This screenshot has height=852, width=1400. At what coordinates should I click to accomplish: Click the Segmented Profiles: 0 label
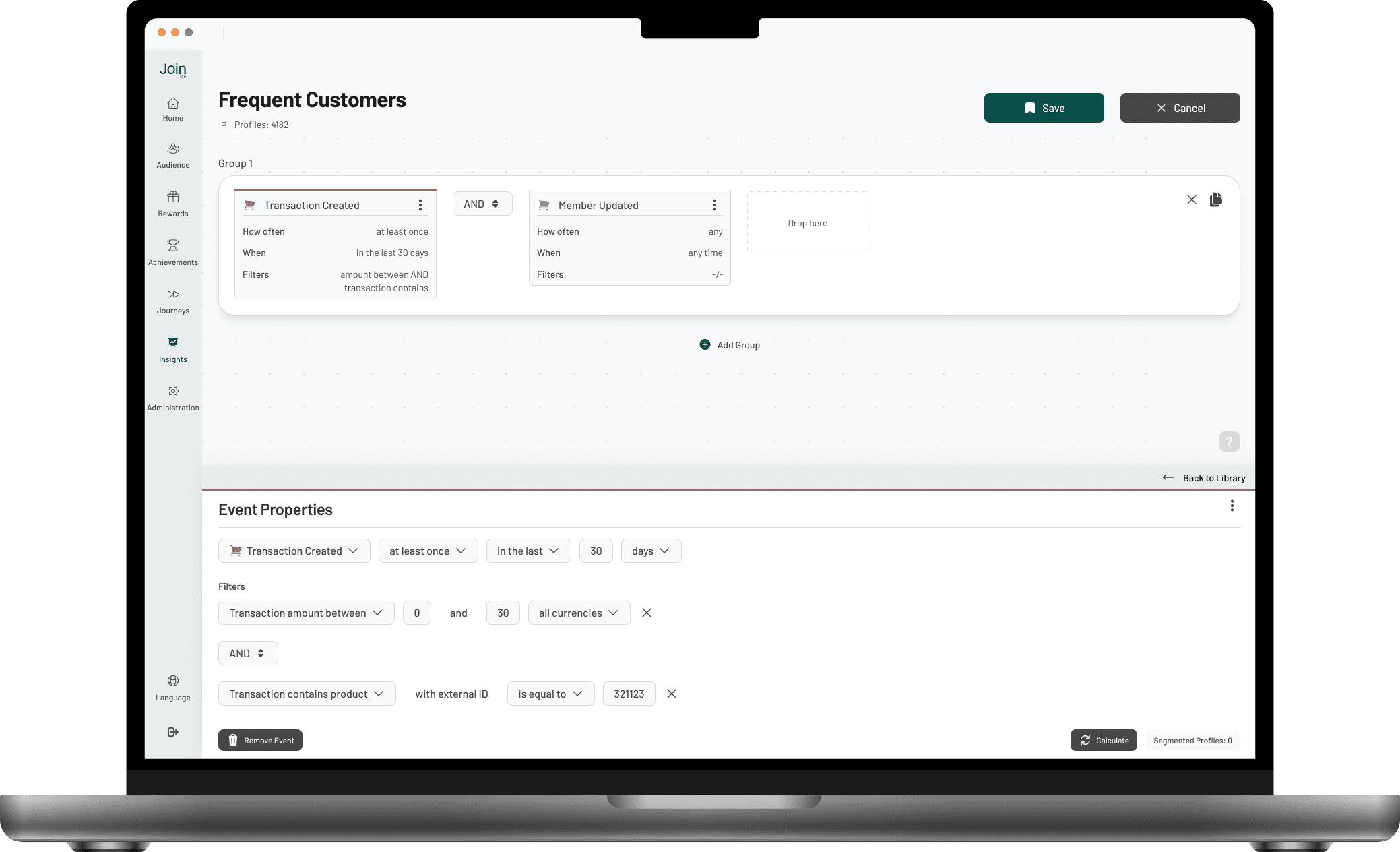click(x=1192, y=740)
